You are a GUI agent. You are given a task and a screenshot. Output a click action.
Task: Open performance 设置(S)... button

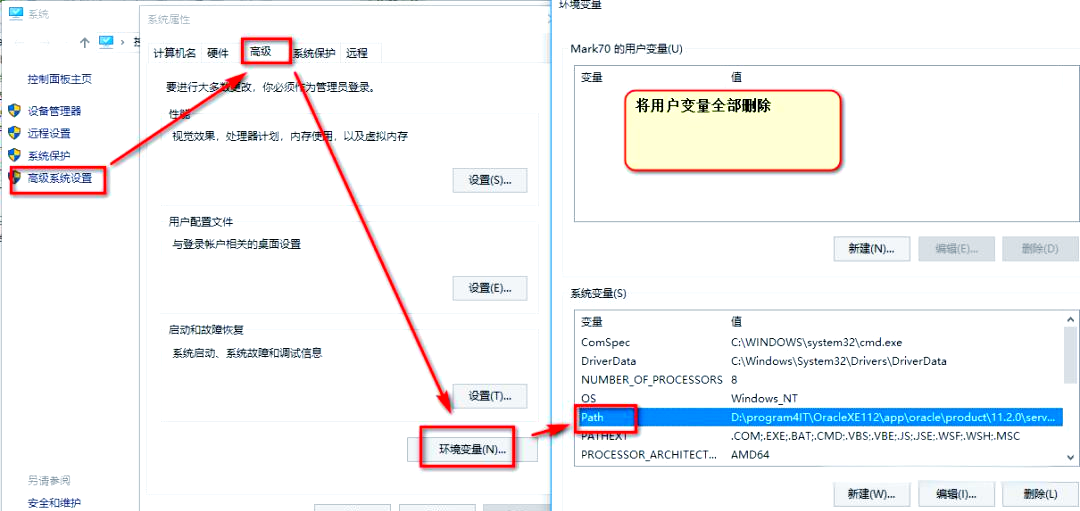click(x=490, y=180)
